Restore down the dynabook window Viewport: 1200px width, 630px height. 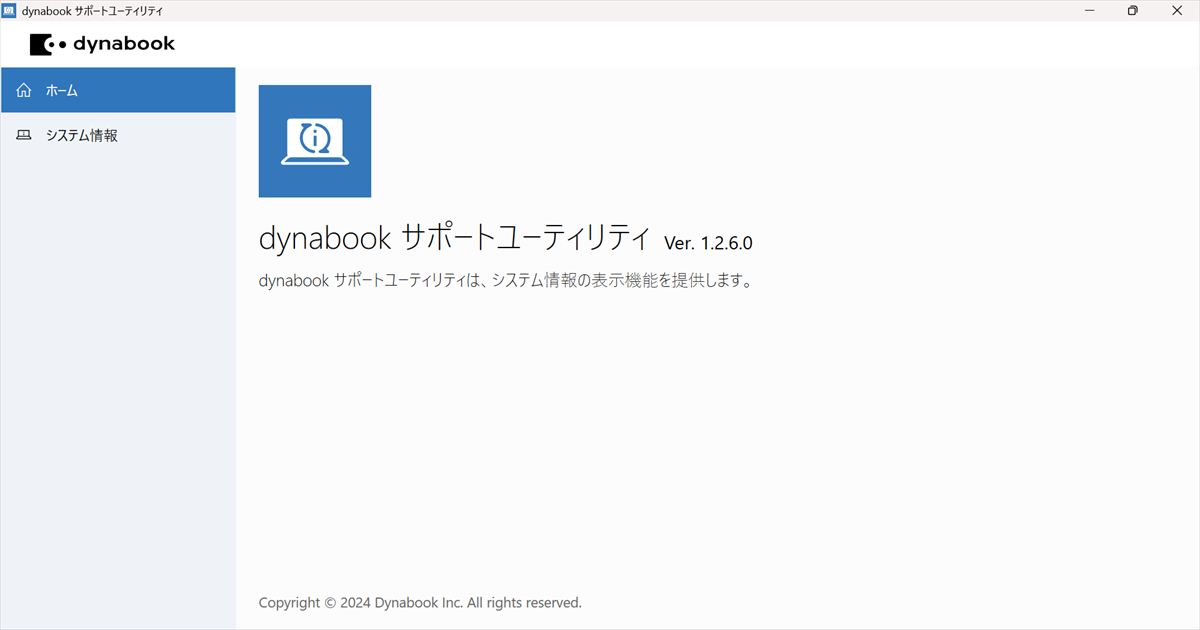point(1132,10)
